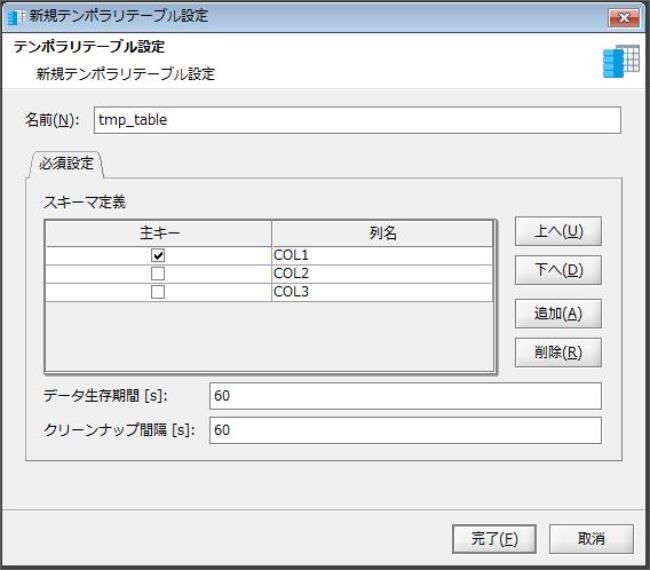
Task: Click the クリーンナップ間隔 input field
Action: coord(405,430)
